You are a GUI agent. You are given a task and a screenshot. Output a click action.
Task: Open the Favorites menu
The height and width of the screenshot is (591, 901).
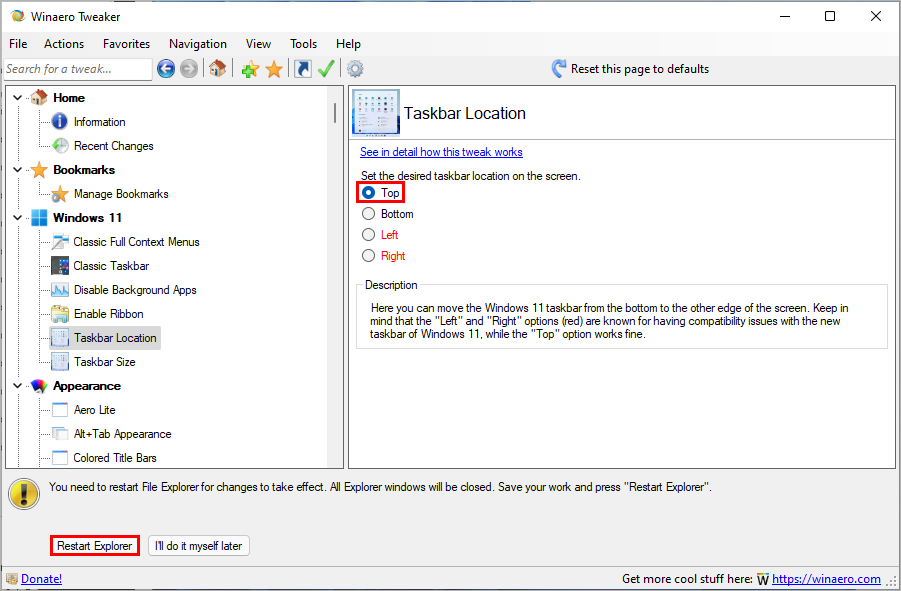(x=126, y=44)
